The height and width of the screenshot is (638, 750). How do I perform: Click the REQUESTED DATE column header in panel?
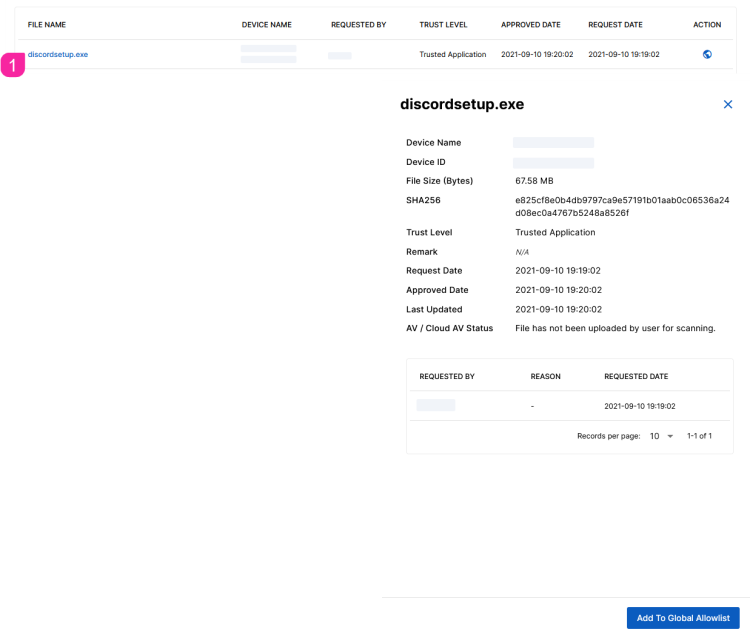[636, 376]
